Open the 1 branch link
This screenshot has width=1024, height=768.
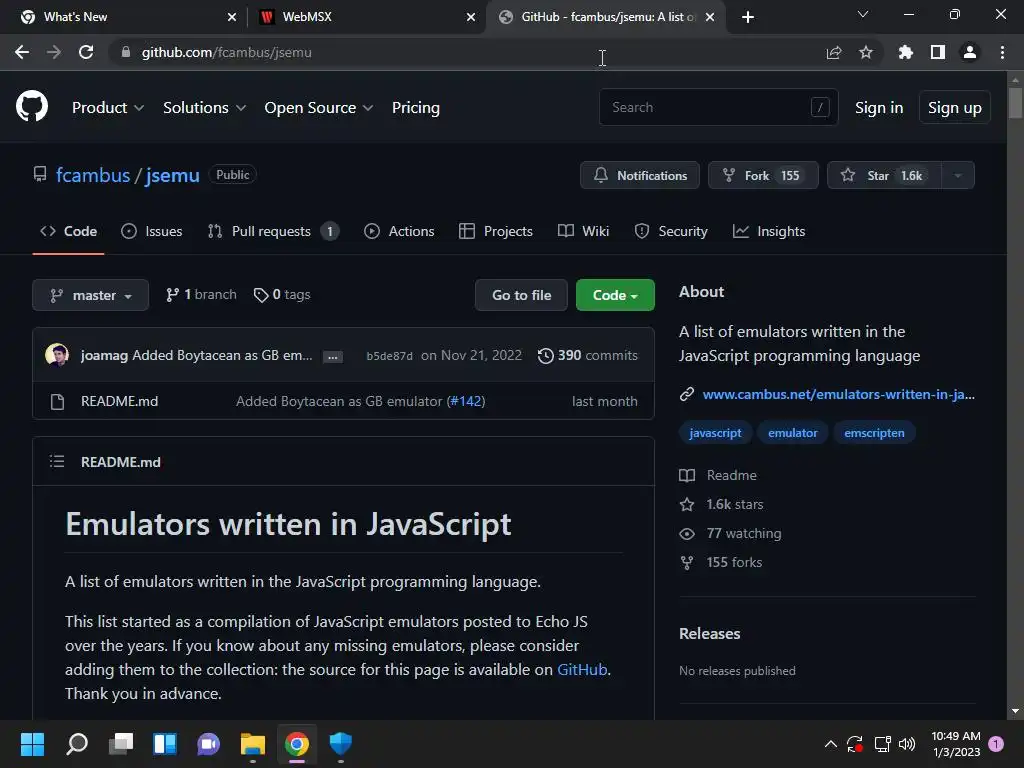[x=201, y=295]
